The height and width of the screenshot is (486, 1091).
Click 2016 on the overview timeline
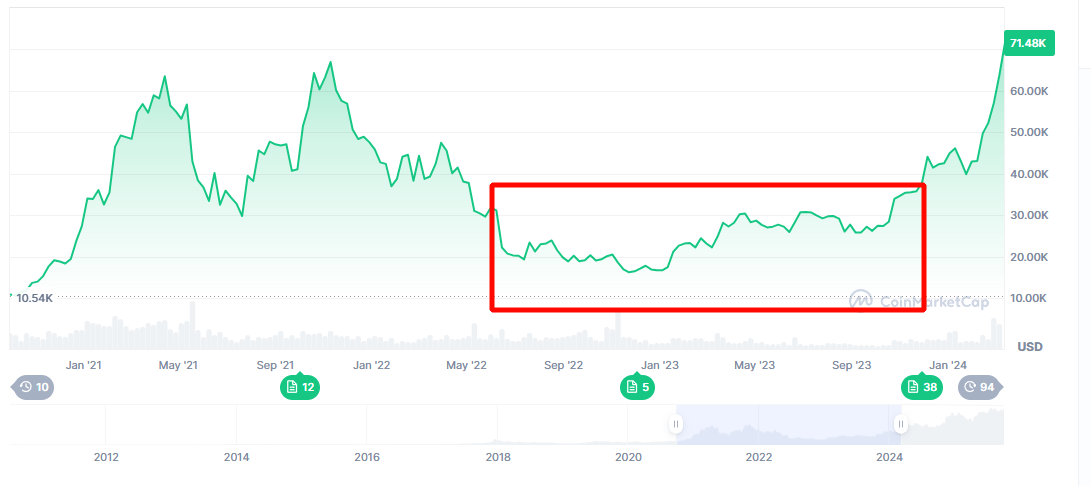[367, 457]
